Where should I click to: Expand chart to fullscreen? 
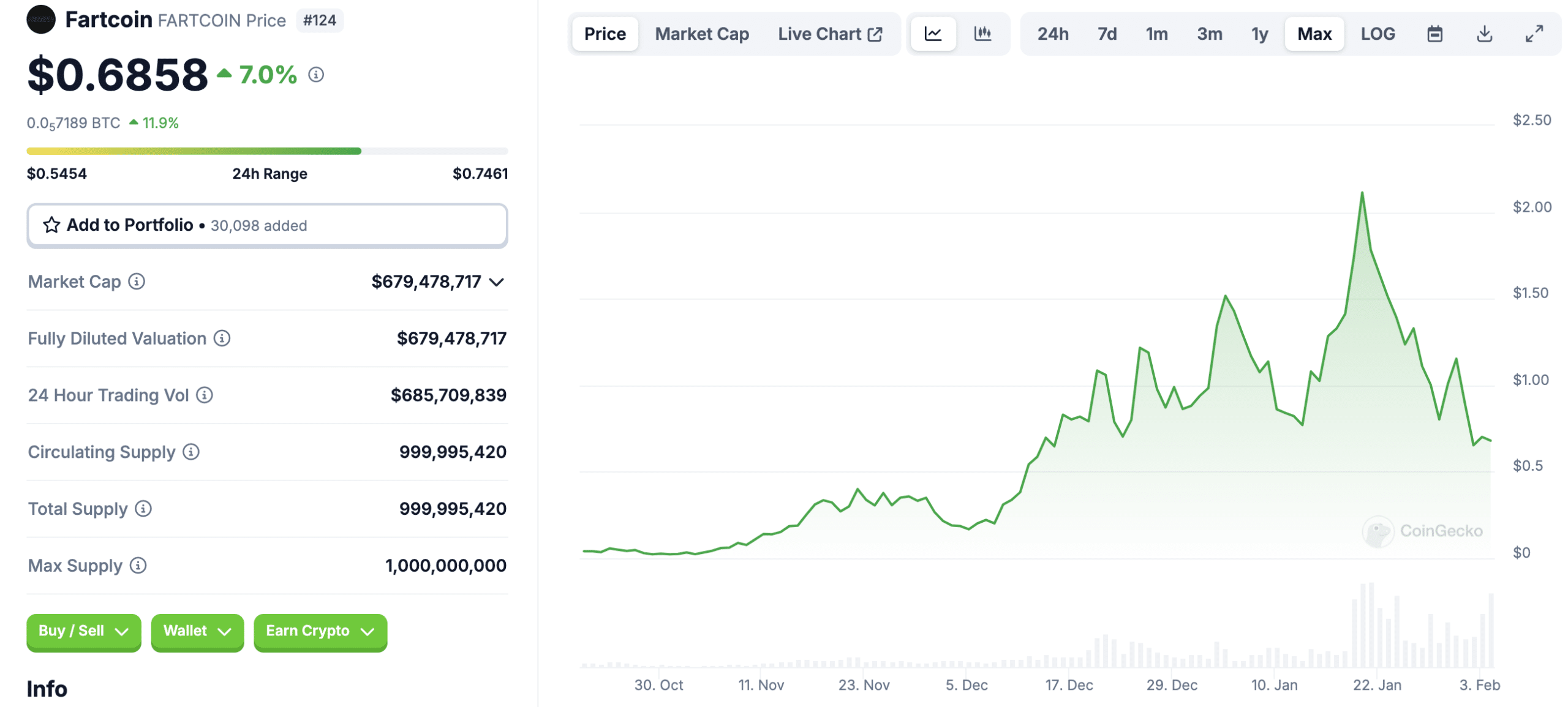pos(1534,34)
